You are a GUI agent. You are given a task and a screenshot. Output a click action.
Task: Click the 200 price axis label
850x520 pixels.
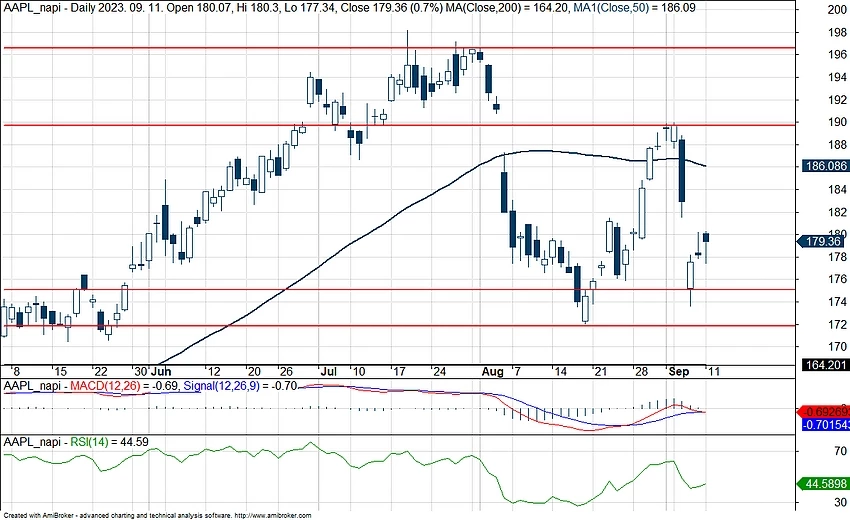[837, 9]
